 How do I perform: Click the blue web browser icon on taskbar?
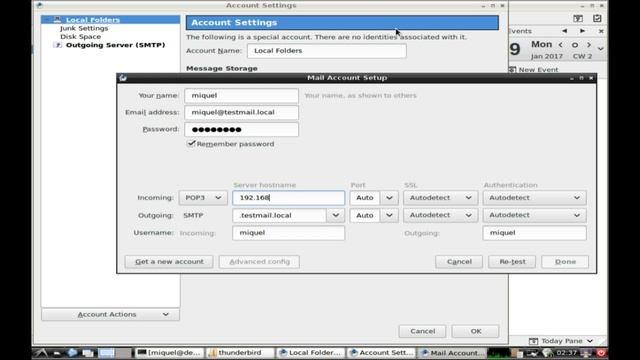(73, 353)
